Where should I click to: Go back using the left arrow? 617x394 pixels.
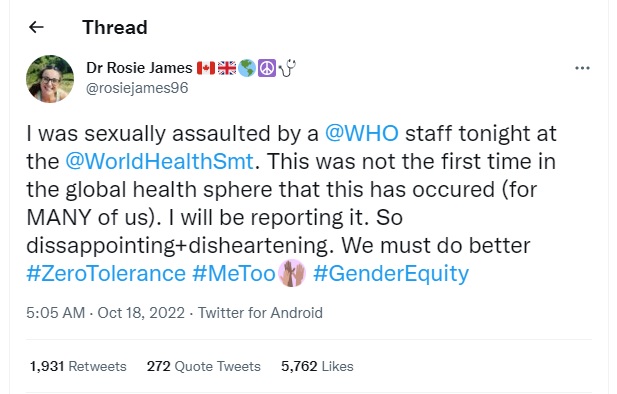point(36,27)
